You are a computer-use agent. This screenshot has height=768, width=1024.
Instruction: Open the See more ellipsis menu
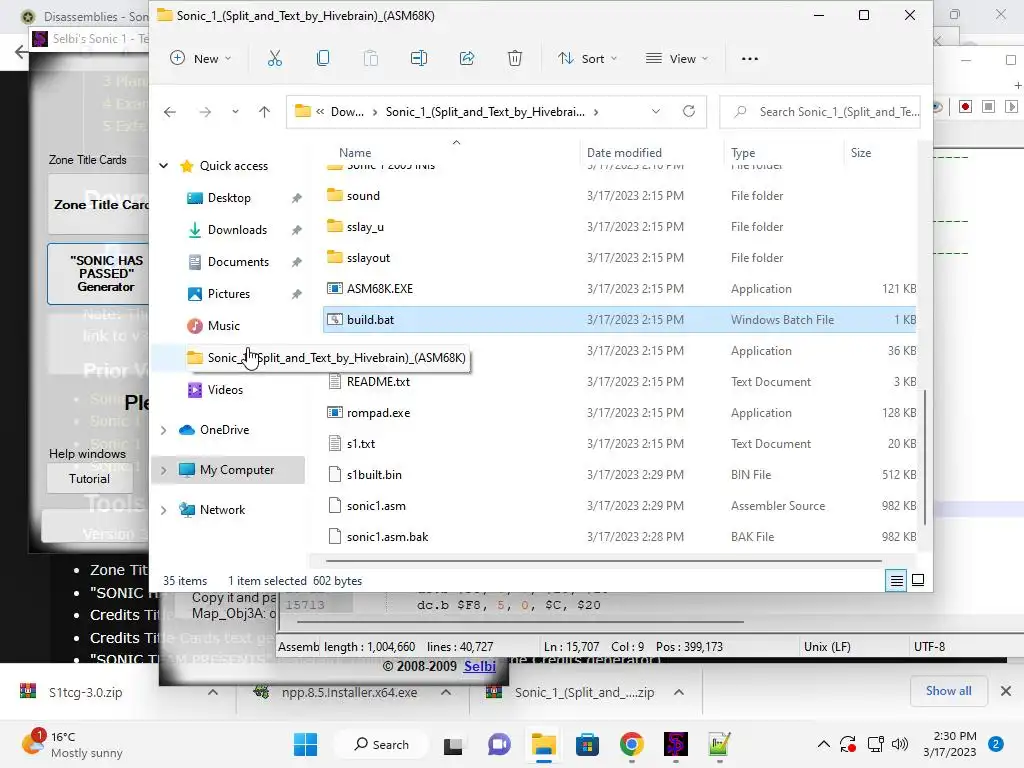(750, 59)
